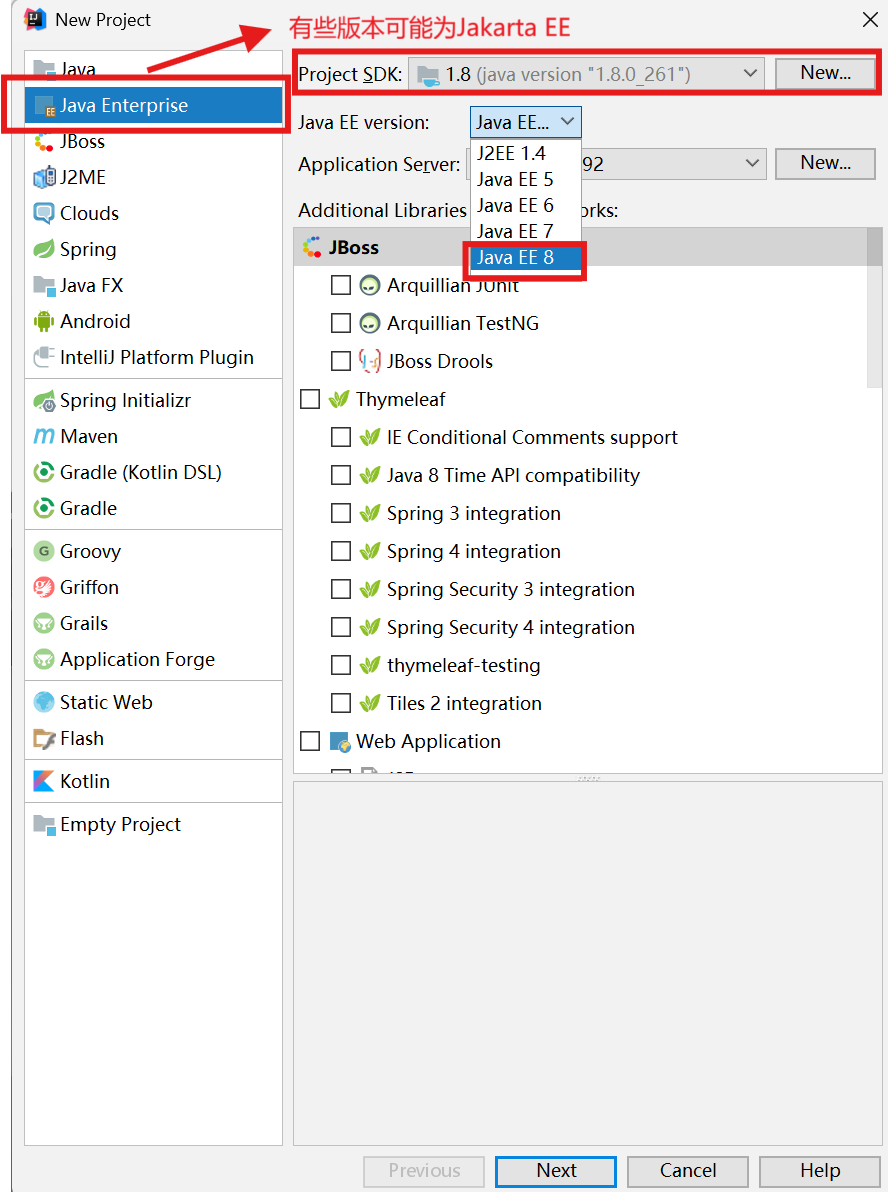Tick Spring Security 4 integration
The image size is (888, 1192).
341,627
